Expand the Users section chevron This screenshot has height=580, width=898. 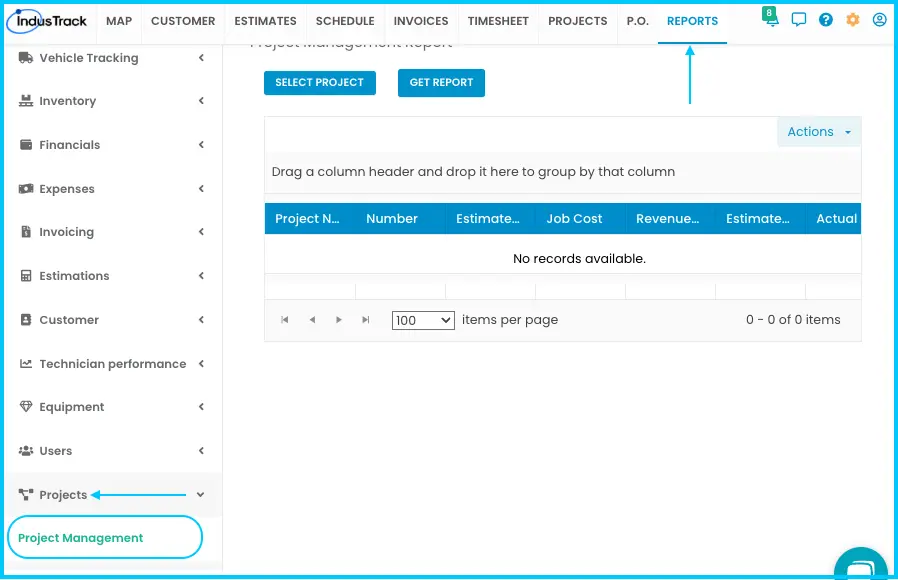pos(201,451)
